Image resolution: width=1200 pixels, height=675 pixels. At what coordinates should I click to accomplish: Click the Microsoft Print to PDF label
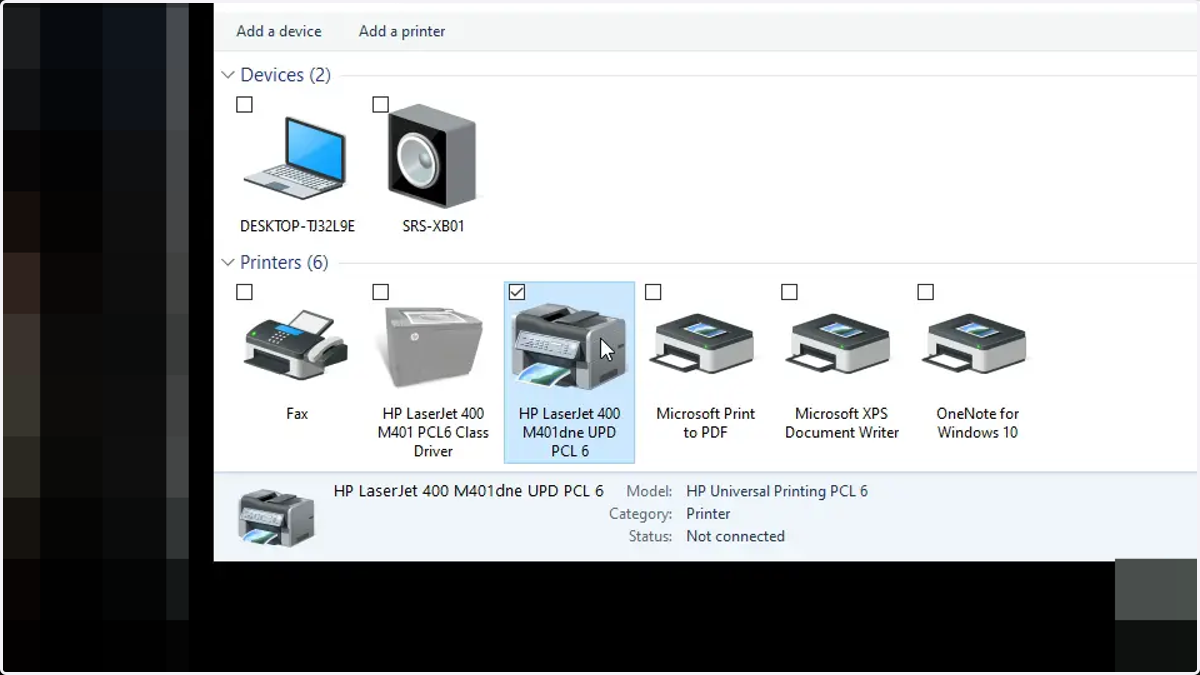point(705,423)
